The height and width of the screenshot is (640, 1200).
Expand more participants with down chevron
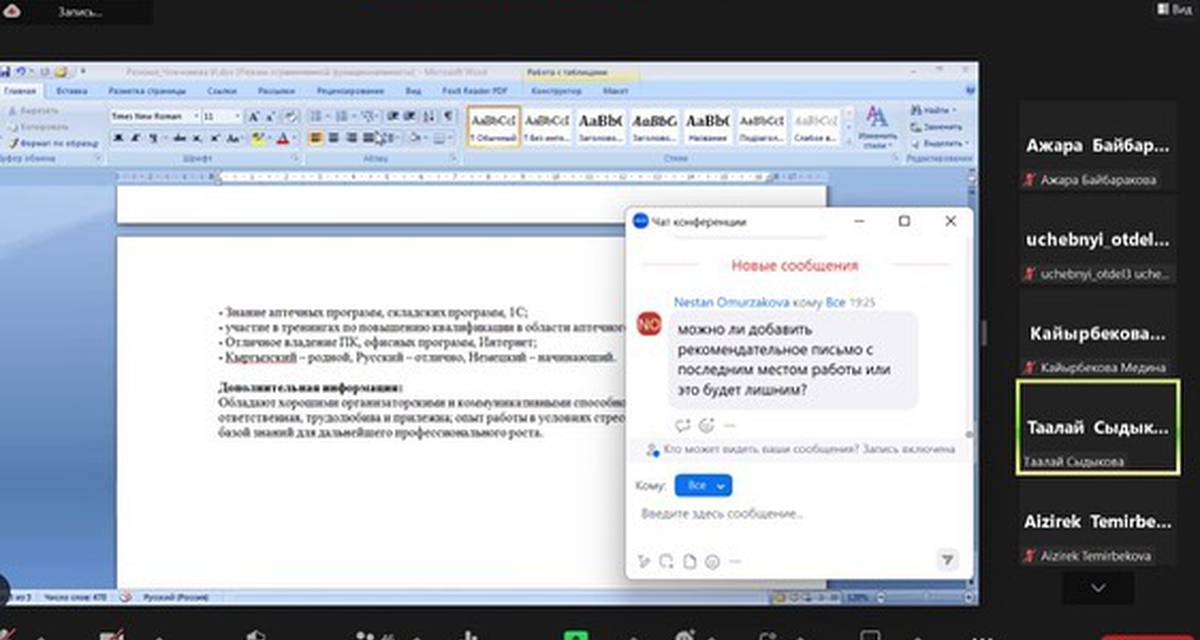pos(1098,587)
